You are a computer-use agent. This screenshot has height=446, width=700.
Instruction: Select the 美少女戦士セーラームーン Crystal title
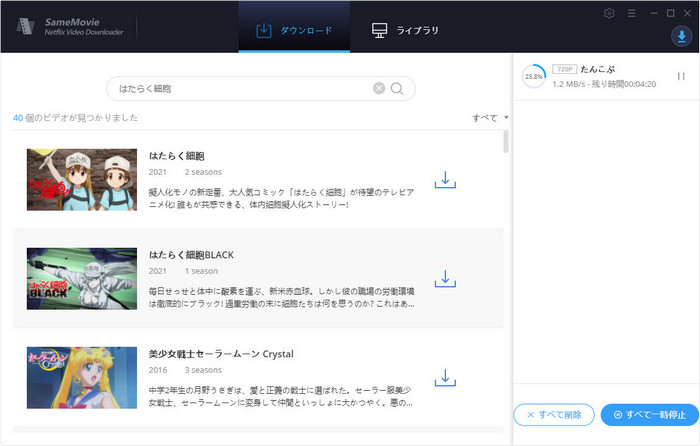pos(221,354)
